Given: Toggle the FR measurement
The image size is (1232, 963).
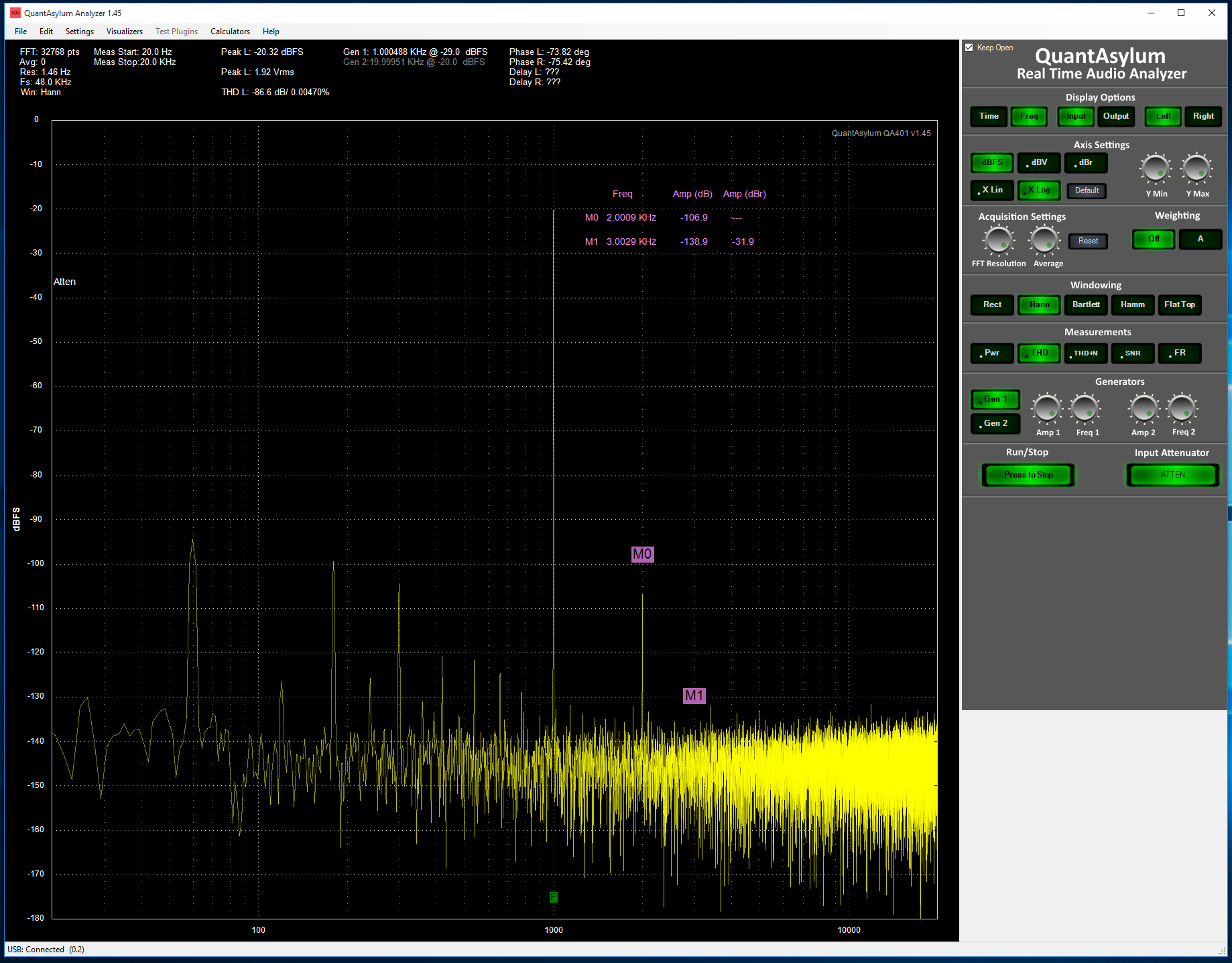Looking at the screenshot, I should pyautogui.click(x=1180, y=353).
